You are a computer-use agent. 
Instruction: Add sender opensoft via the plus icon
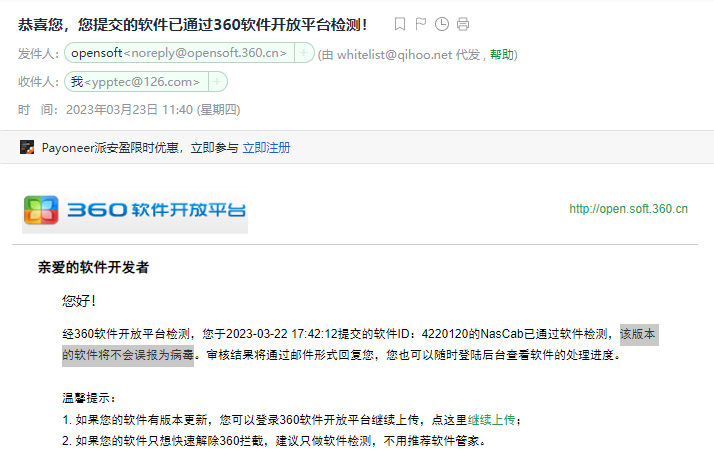coord(304,54)
